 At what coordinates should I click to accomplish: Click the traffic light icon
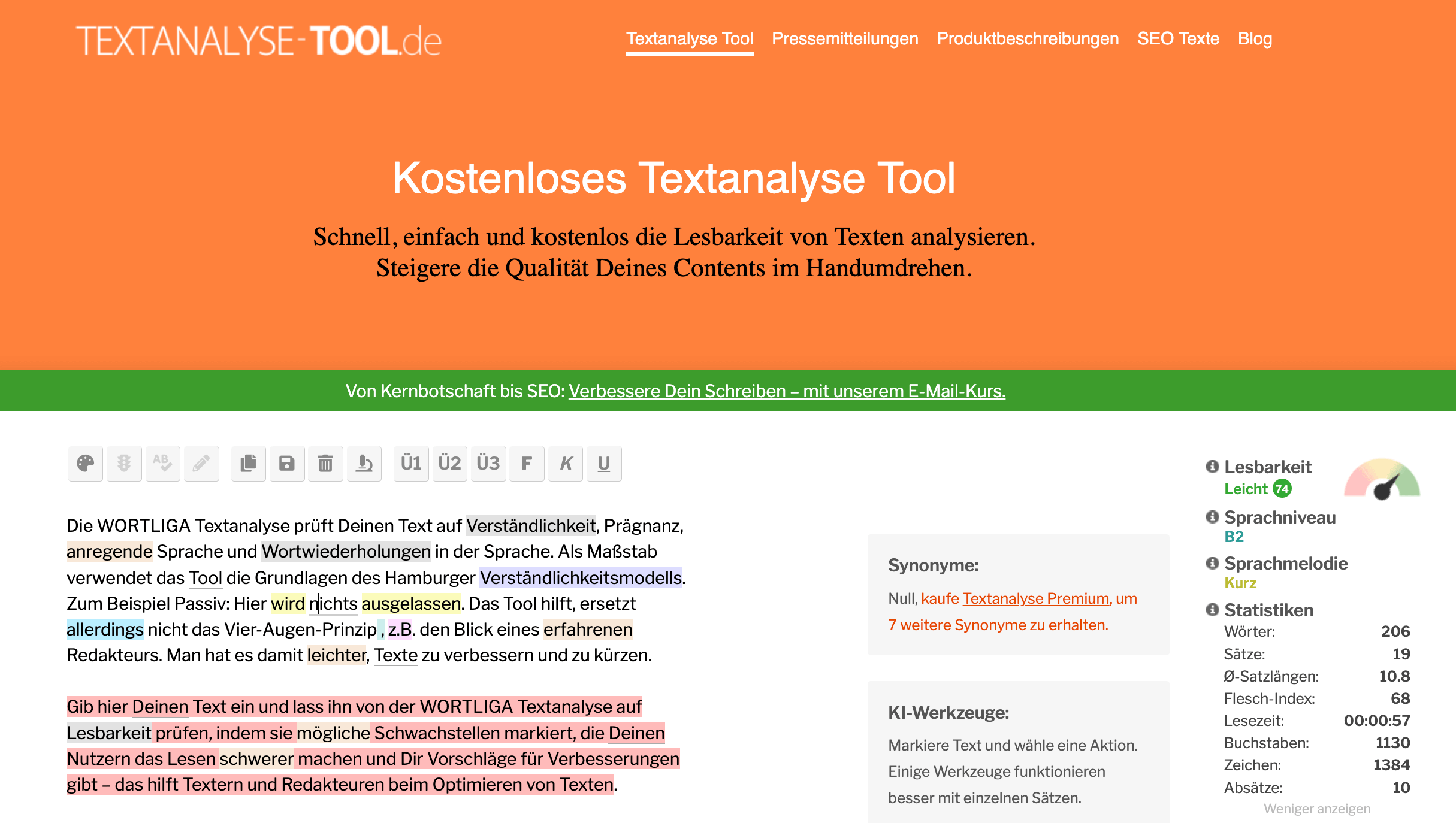(124, 464)
